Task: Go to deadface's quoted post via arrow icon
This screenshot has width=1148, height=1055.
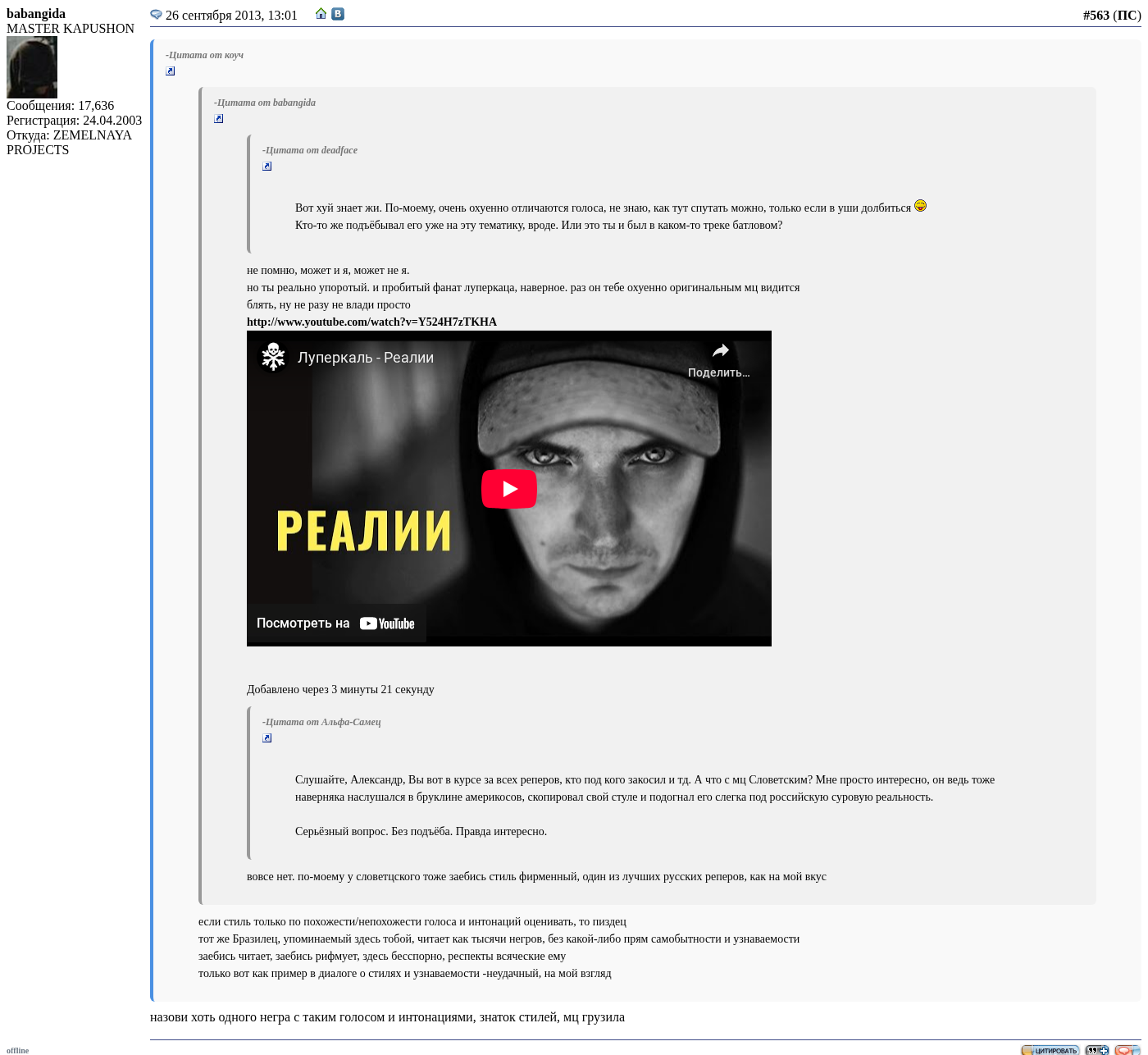Action: [x=267, y=167]
